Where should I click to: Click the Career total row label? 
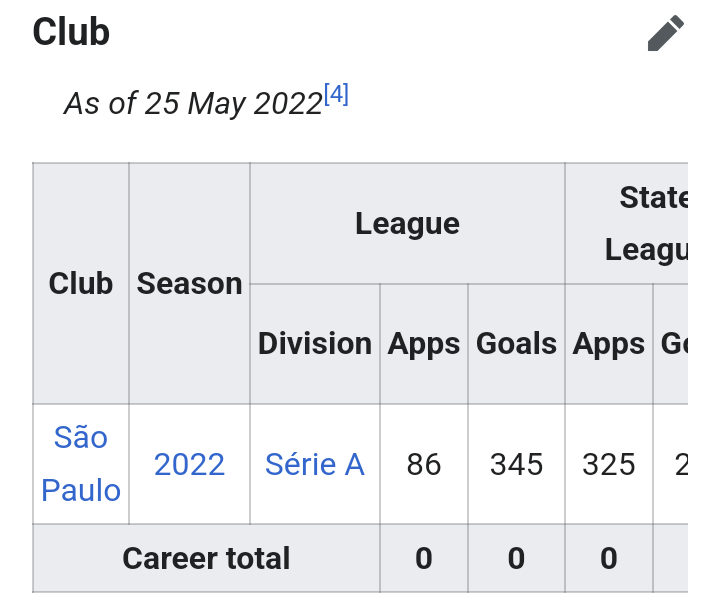pos(206,559)
